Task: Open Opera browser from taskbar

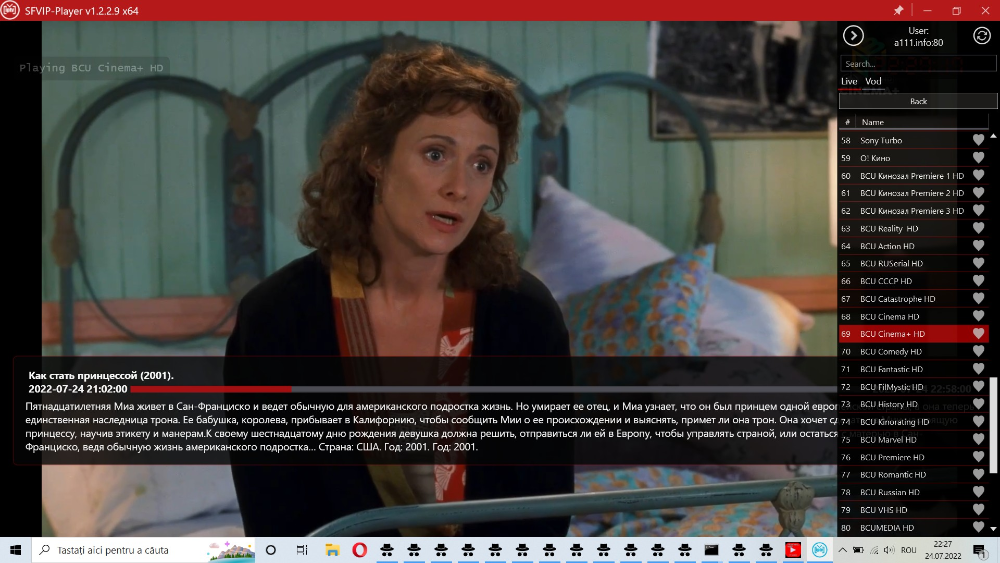Action: point(360,550)
